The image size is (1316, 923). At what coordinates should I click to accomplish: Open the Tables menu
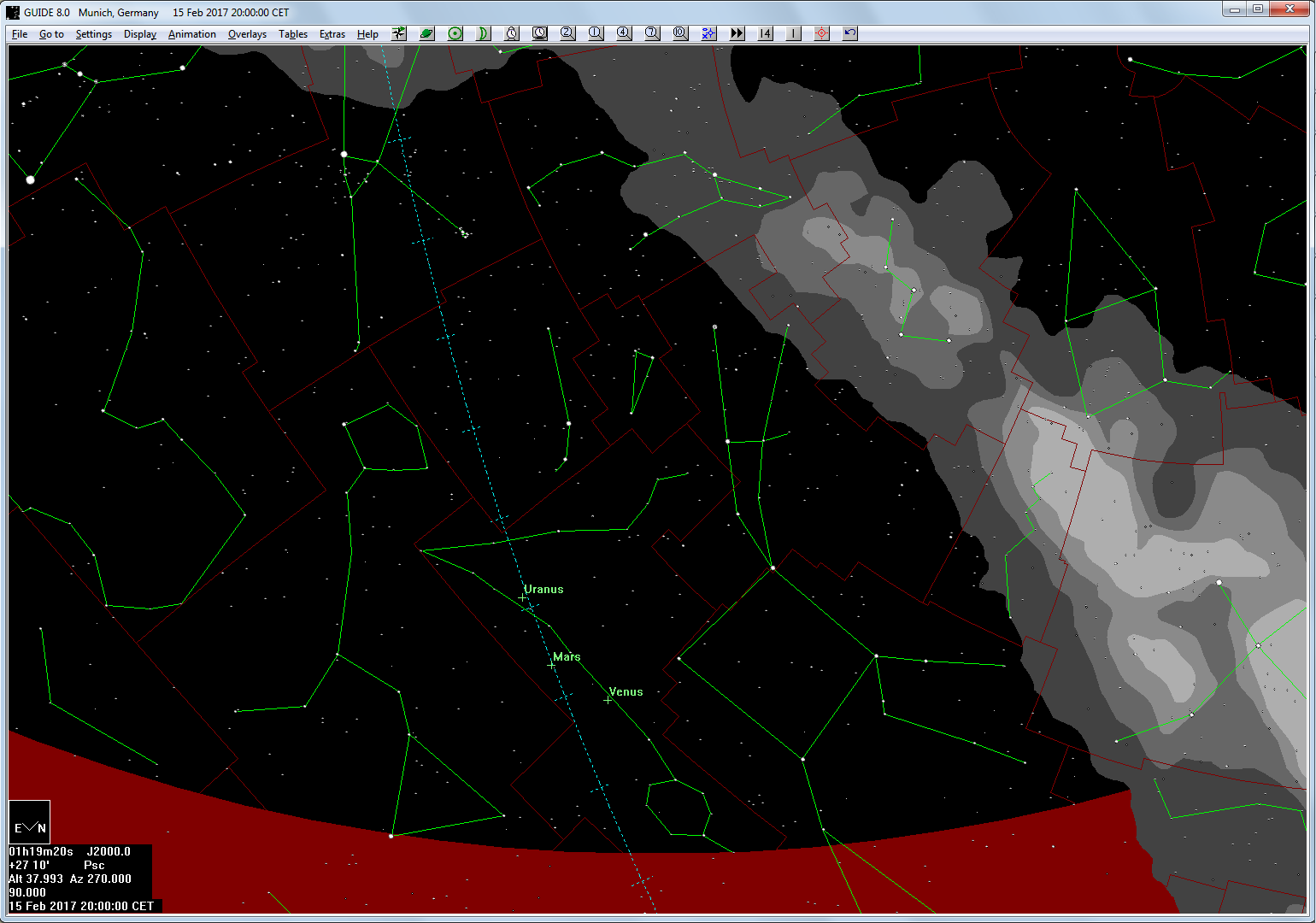coord(293,34)
